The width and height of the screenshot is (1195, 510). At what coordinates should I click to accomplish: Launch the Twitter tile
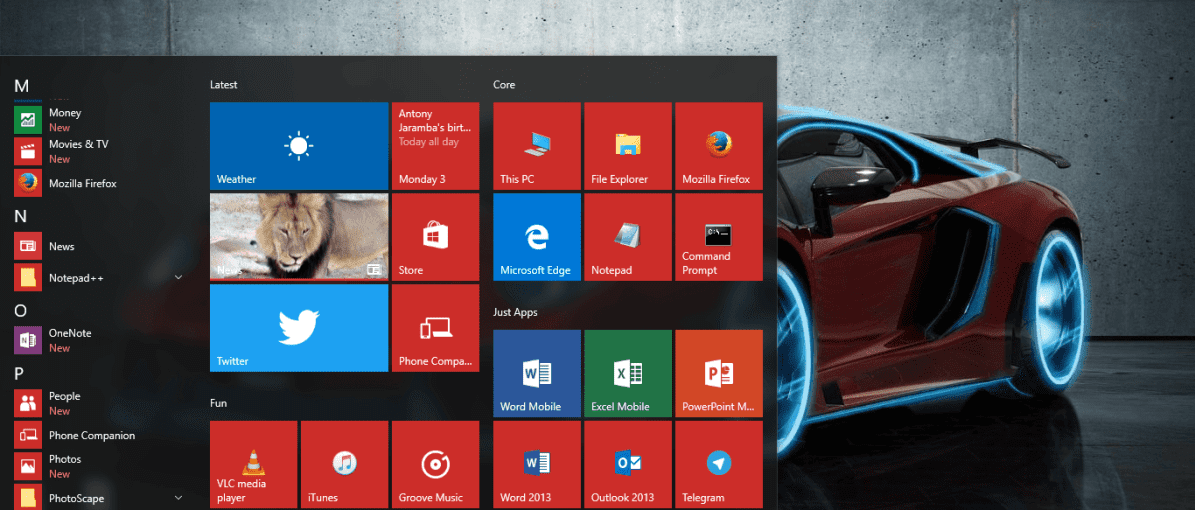[299, 328]
